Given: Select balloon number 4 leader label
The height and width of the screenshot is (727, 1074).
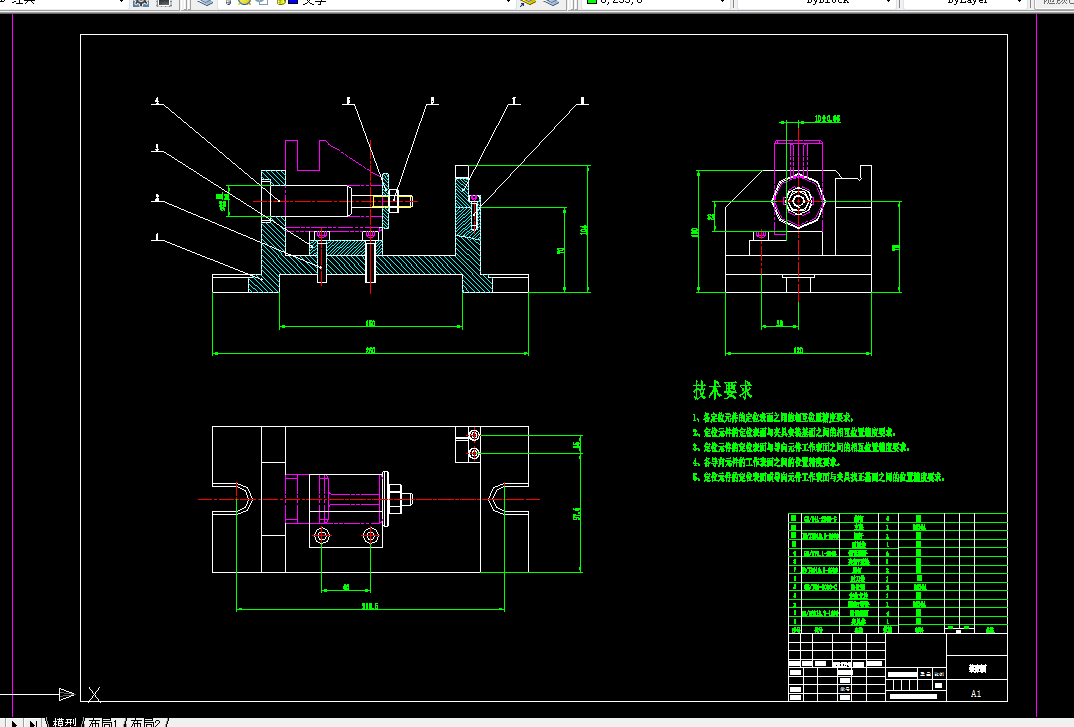Looking at the screenshot, I should click(157, 101).
